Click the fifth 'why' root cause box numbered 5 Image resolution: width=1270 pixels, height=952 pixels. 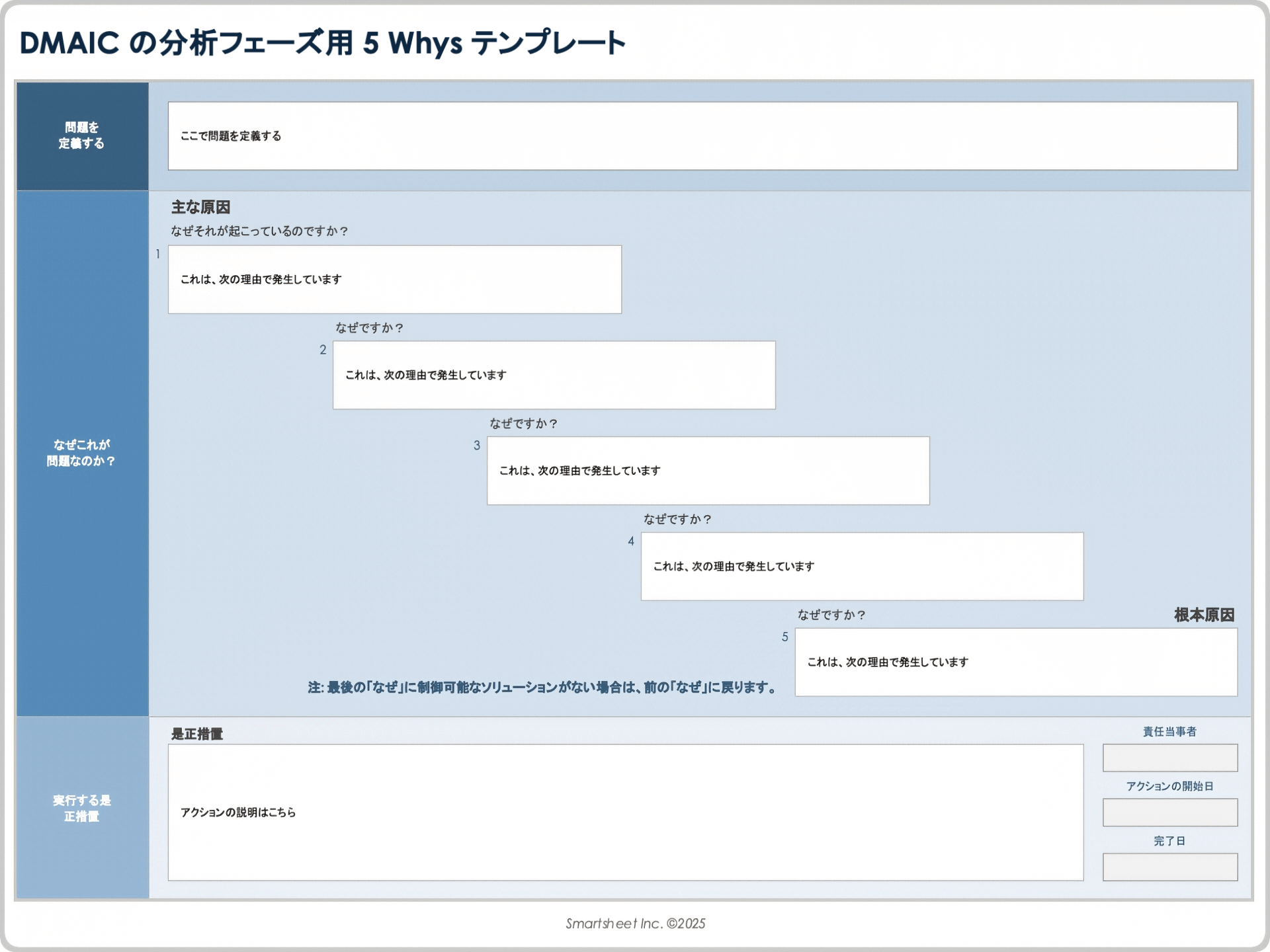tap(1016, 662)
